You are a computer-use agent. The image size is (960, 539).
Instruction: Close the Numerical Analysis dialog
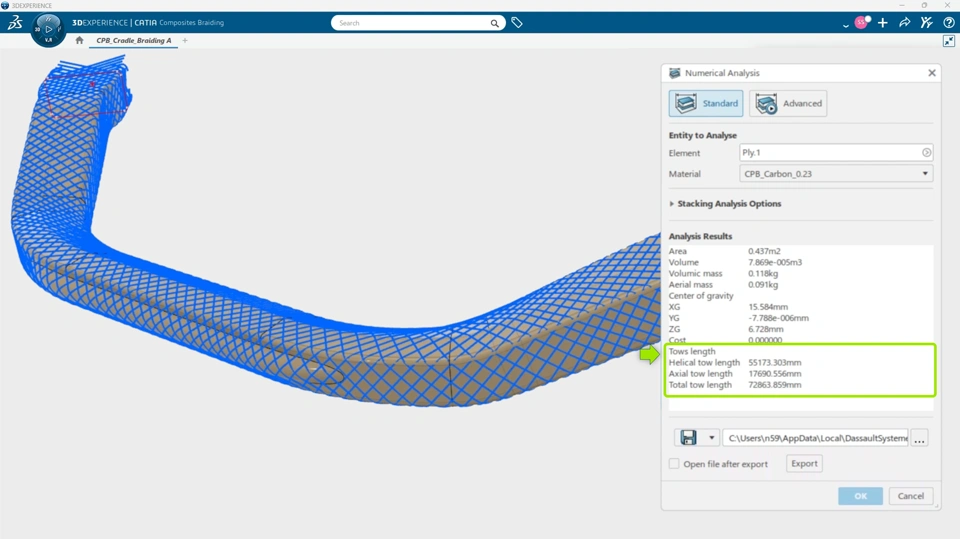click(932, 73)
